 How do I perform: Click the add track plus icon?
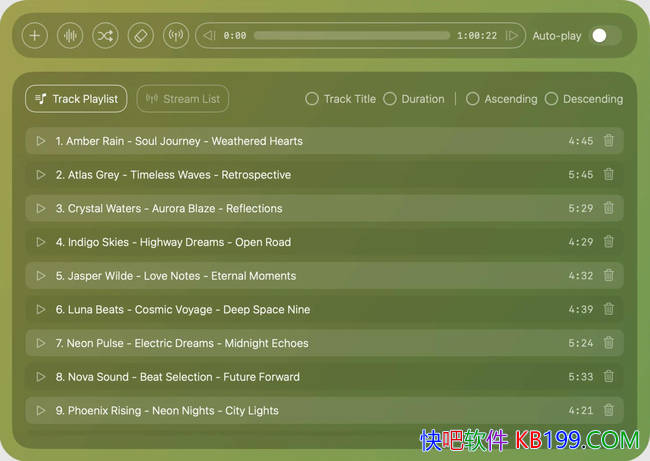click(35, 36)
